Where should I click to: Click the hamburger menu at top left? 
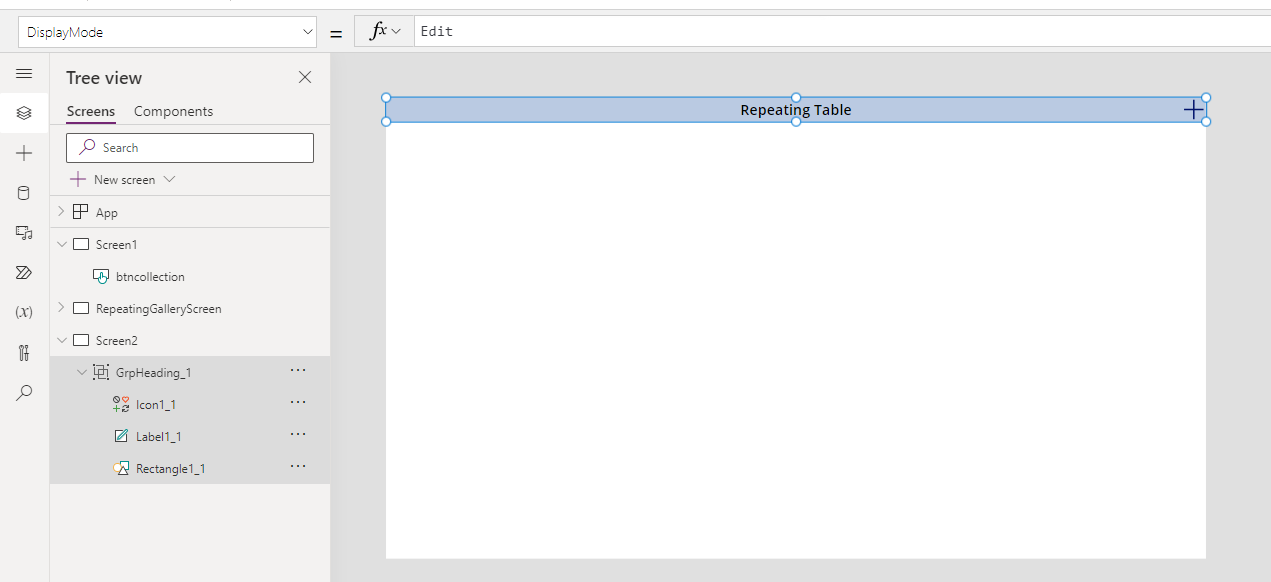tap(24, 73)
